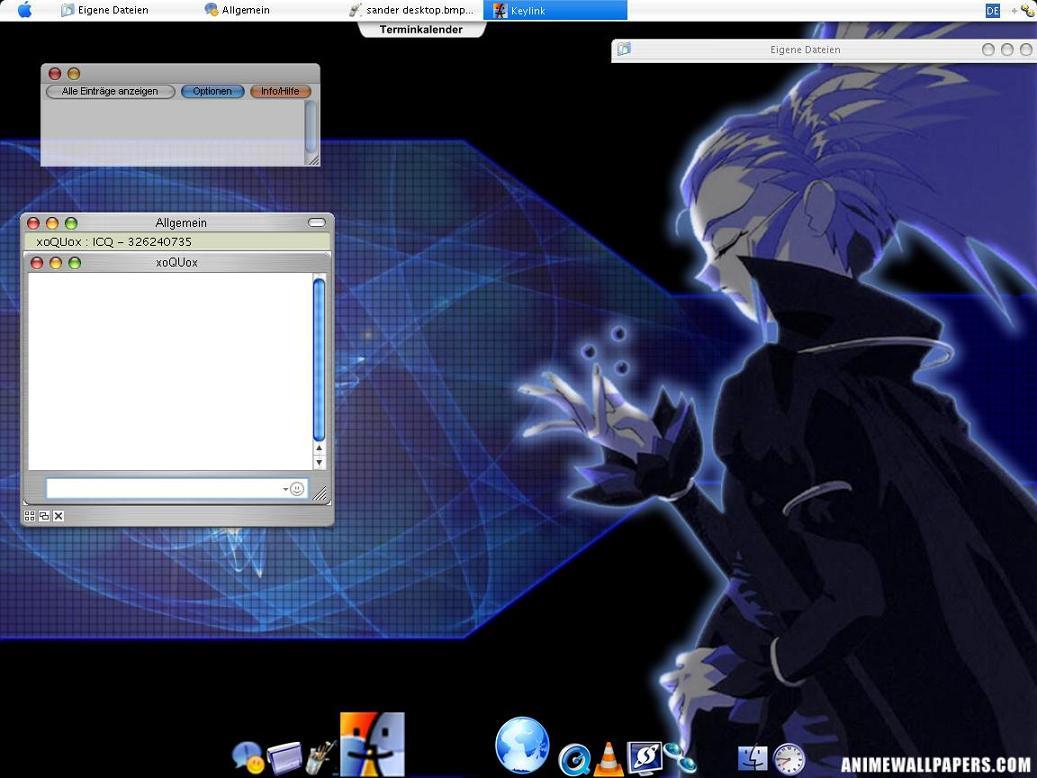Click the Eigene Dateien window title text
This screenshot has width=1037, height=778.
[x=805, y=50]
